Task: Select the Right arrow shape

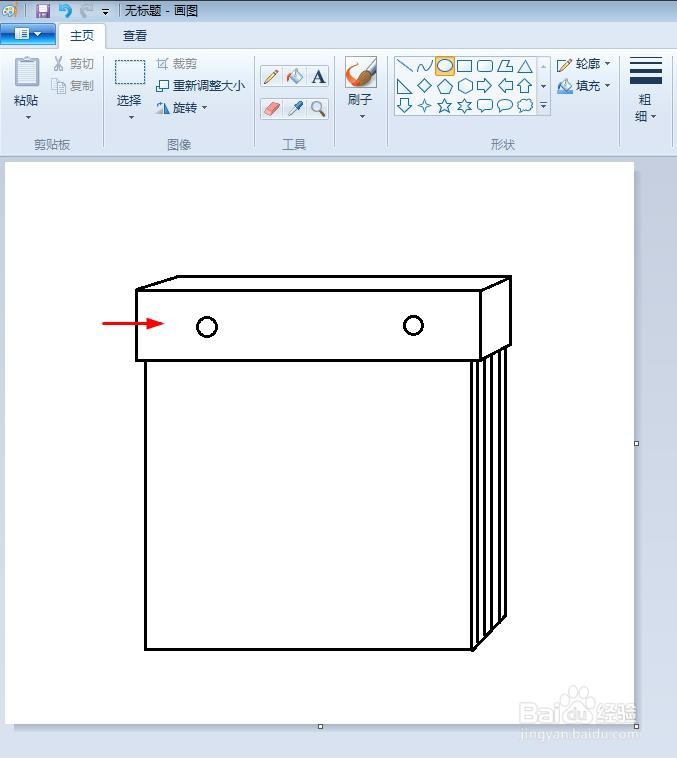Action: point(485,86)
